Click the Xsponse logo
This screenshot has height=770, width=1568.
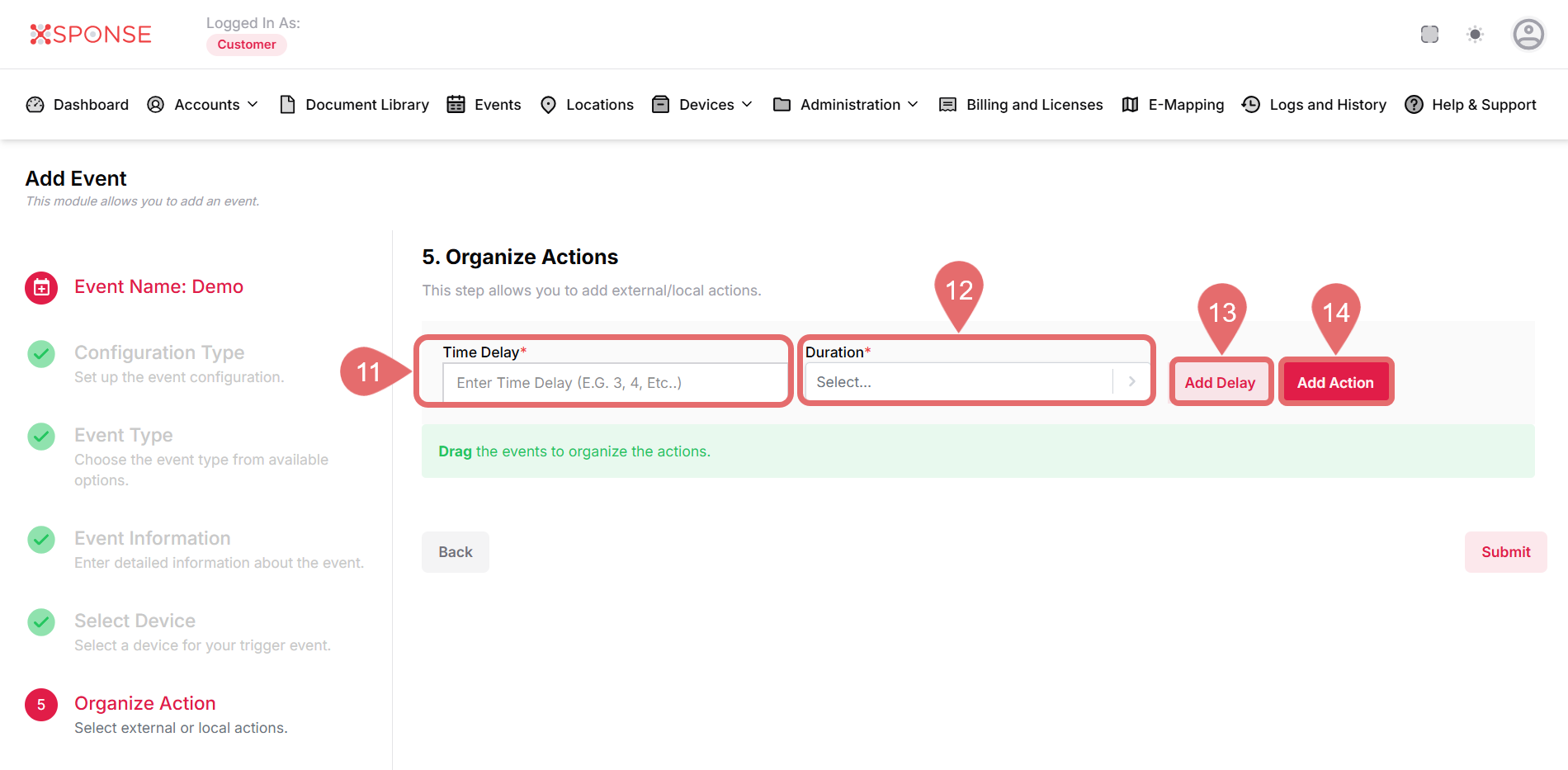[x=91, y=34]
